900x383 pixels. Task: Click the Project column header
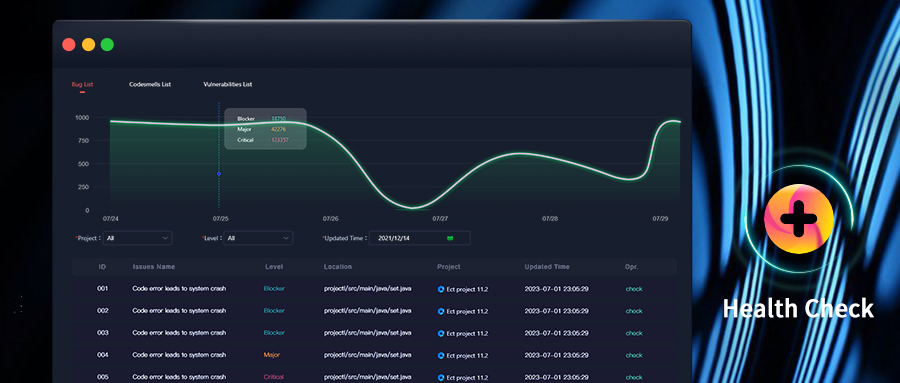point(449,267)
